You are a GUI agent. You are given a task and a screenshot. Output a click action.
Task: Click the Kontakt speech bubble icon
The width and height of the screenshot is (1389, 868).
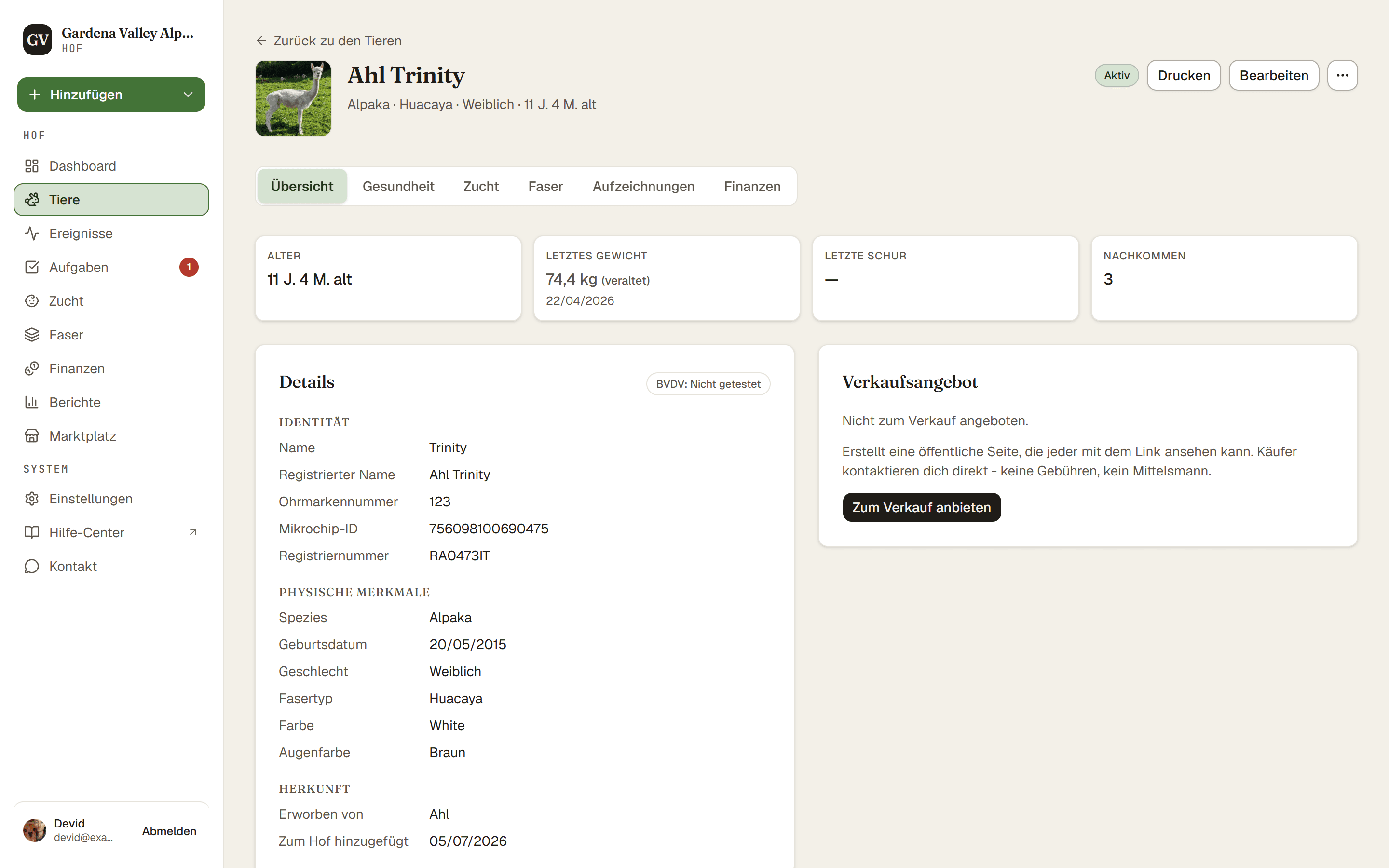click(31, 567)
